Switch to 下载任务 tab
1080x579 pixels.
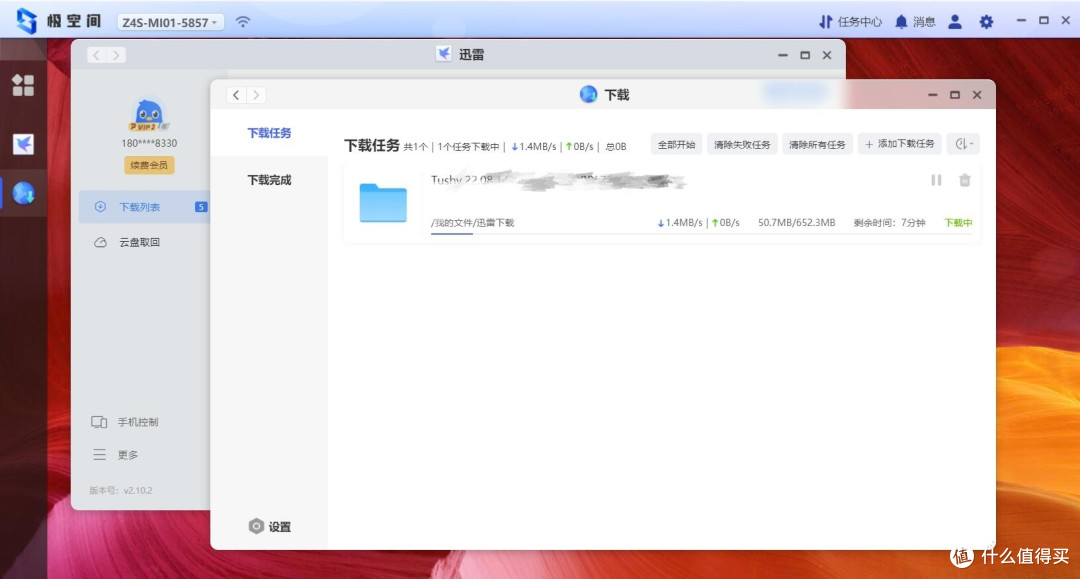pyautogui.click(x=269, y=133)
